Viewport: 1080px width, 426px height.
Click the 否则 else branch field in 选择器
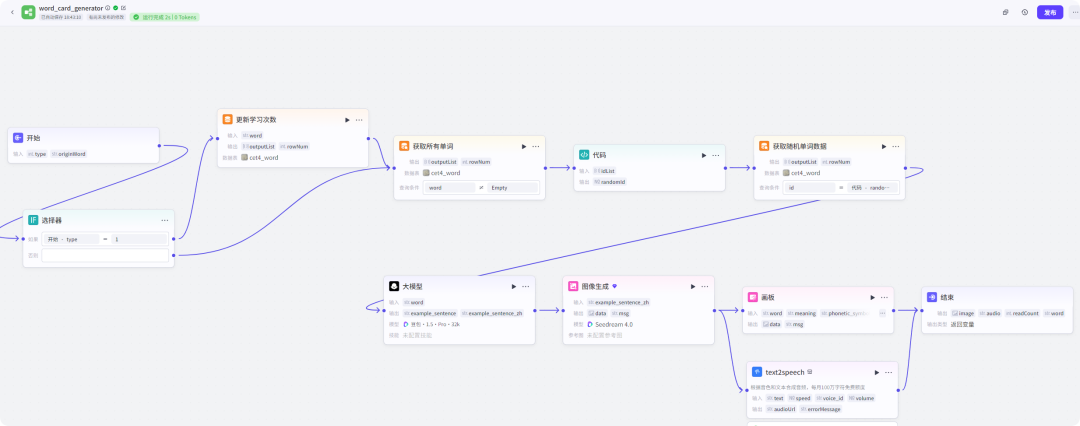tap(105, 256)
